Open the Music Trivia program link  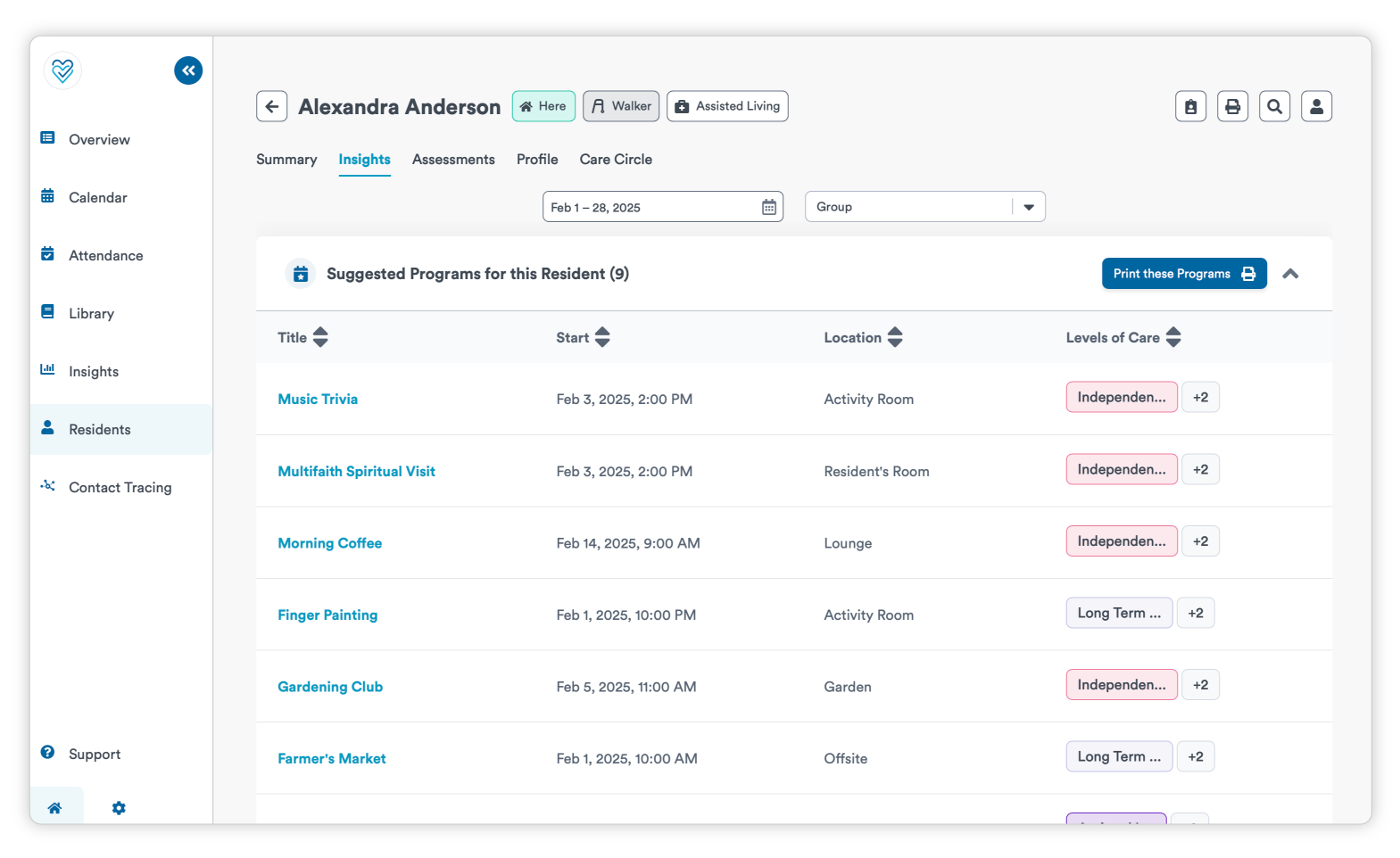tap(318, 400)
